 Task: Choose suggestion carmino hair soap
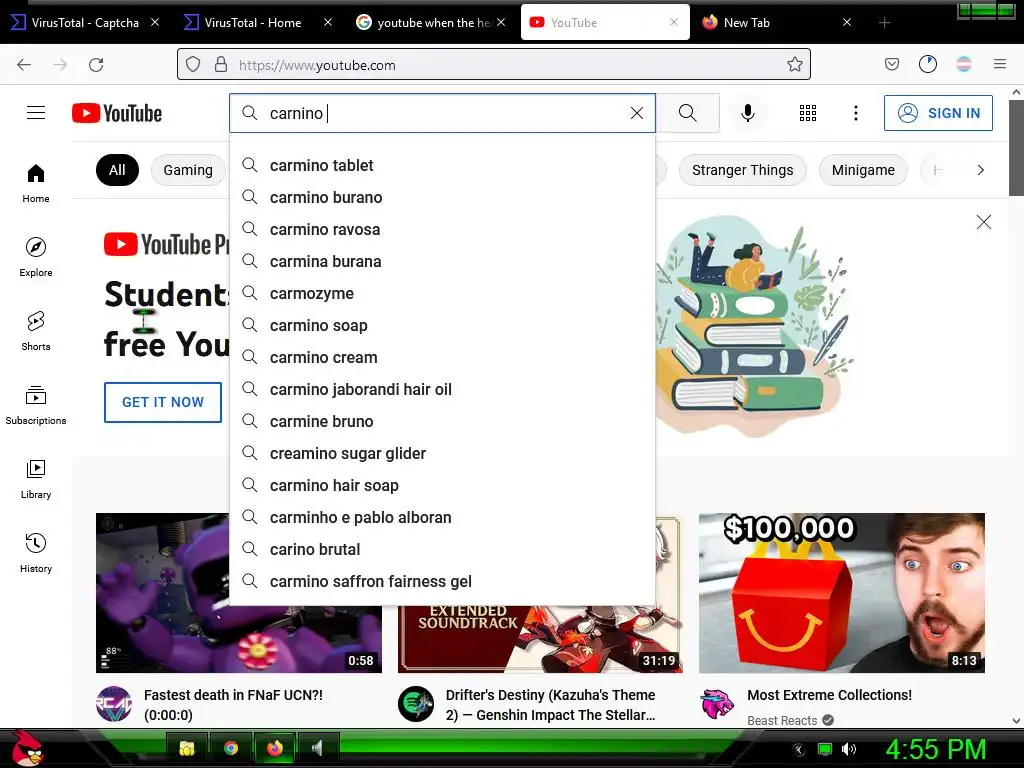(442, 485)
